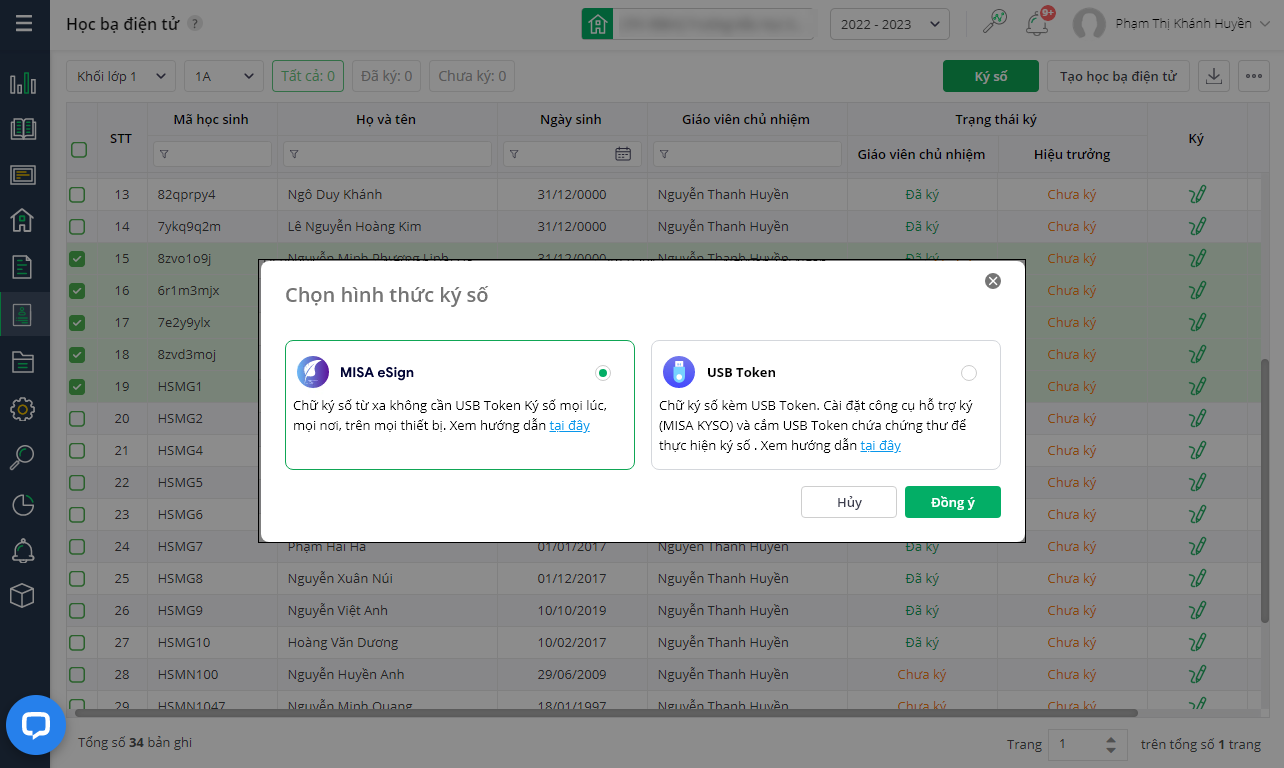
Task: Click the hamburger menu icon
Action: click(x=24, y=23)
